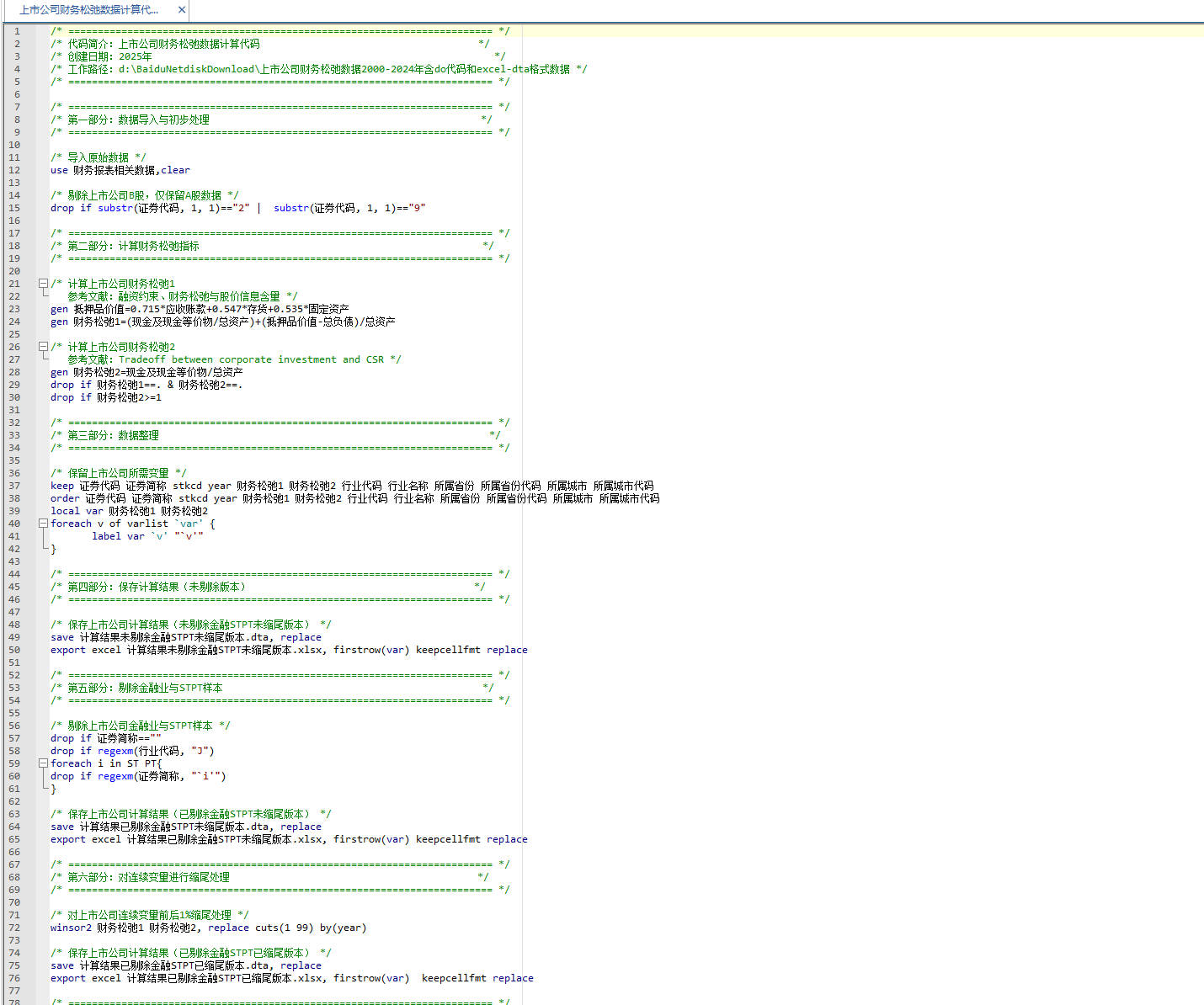Click the 第四部分: 保存计算结果 heading
This screenshot has width=1204, height=1005.
coord(268,587)
